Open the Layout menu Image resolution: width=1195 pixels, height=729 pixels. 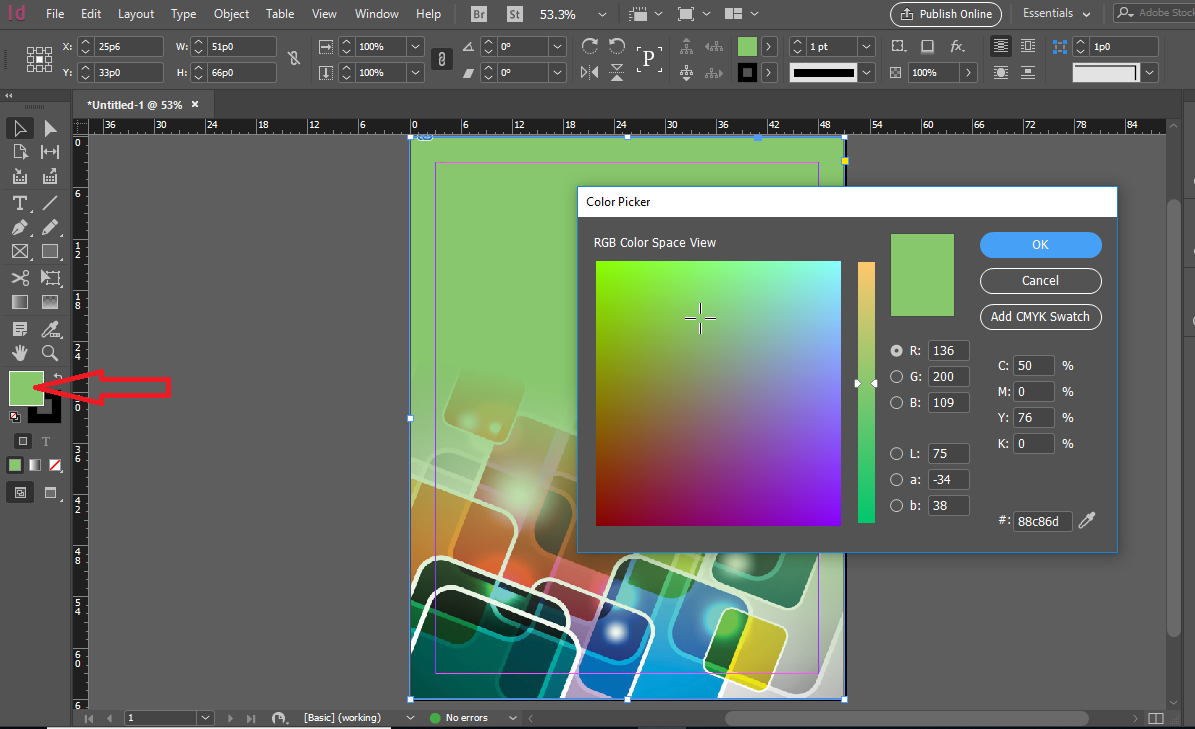(136, 14)
